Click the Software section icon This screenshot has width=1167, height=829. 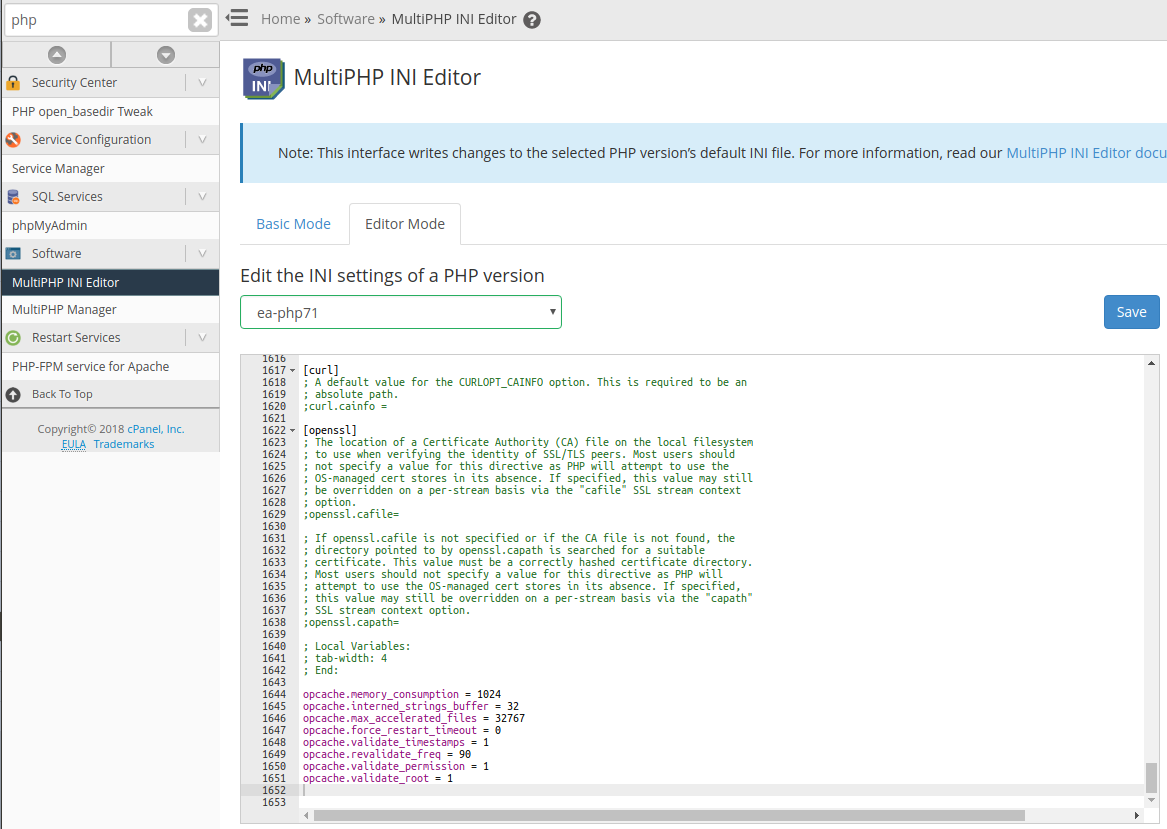tap(13, 254)
